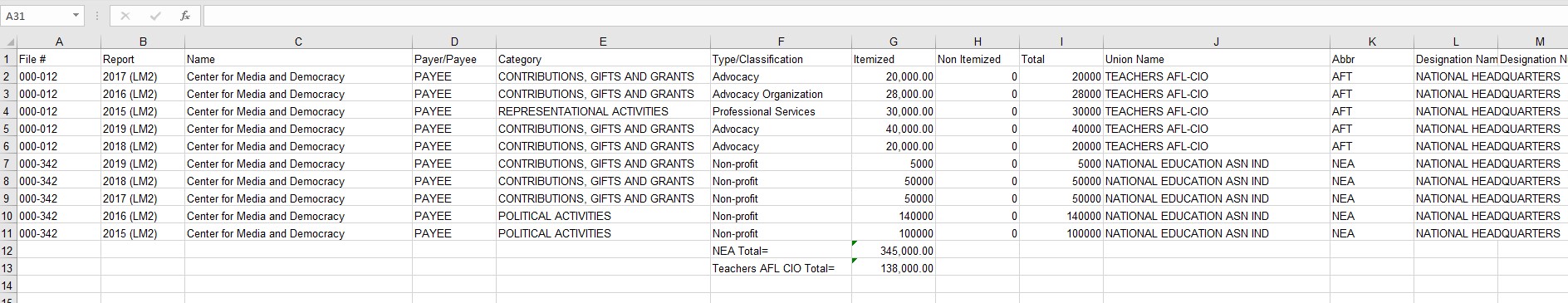Click the green error indicator on cell G12

pos(855,243)
